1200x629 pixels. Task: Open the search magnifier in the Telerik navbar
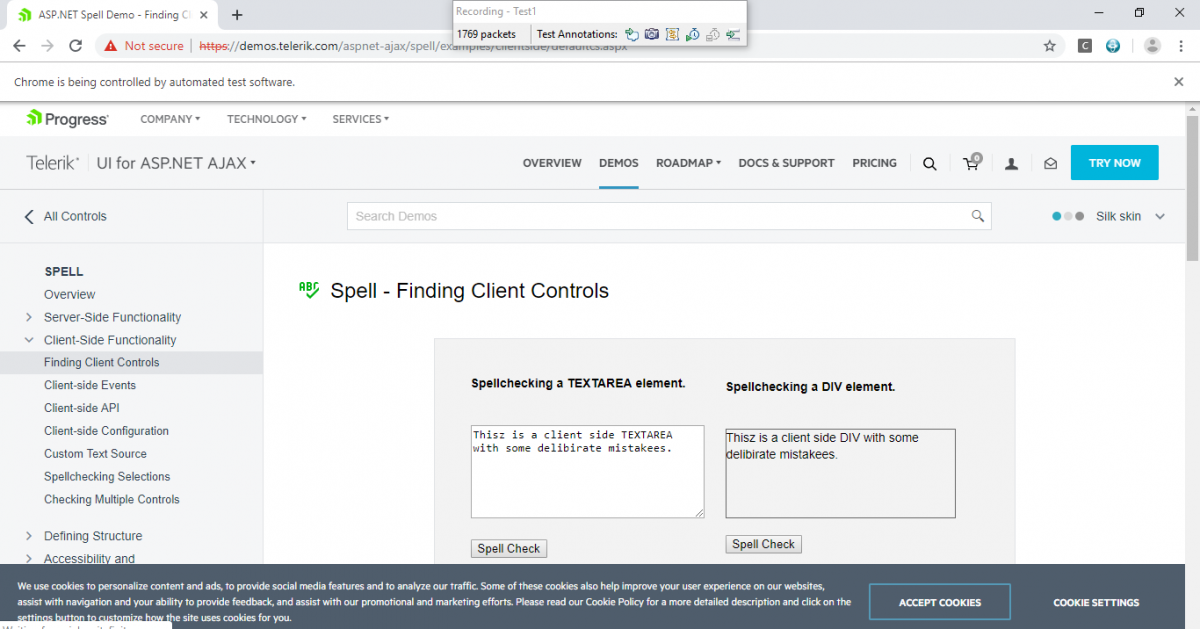pyautogui.click(x=929, y=163)
